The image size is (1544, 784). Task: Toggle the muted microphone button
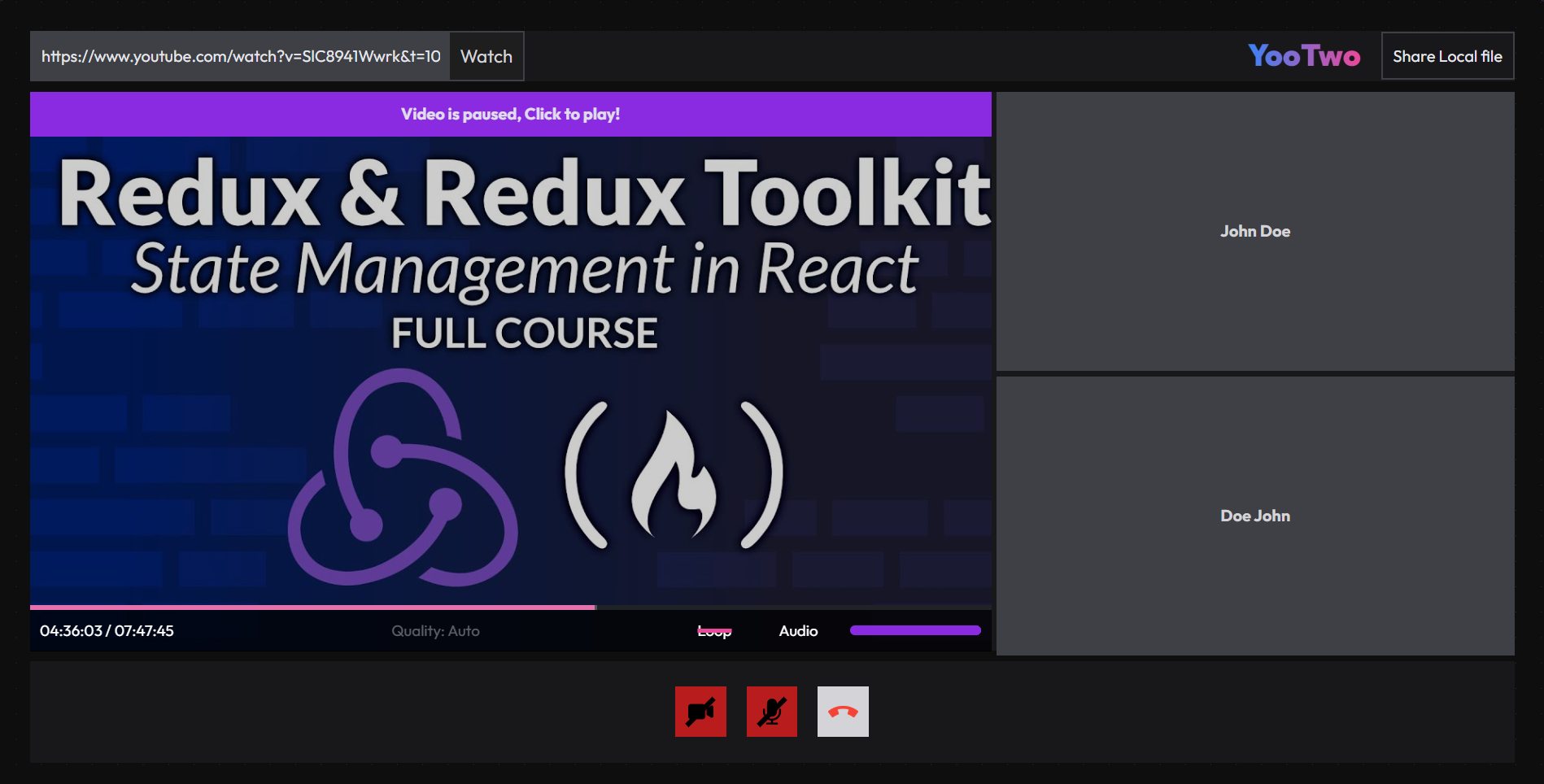point(772,712)
